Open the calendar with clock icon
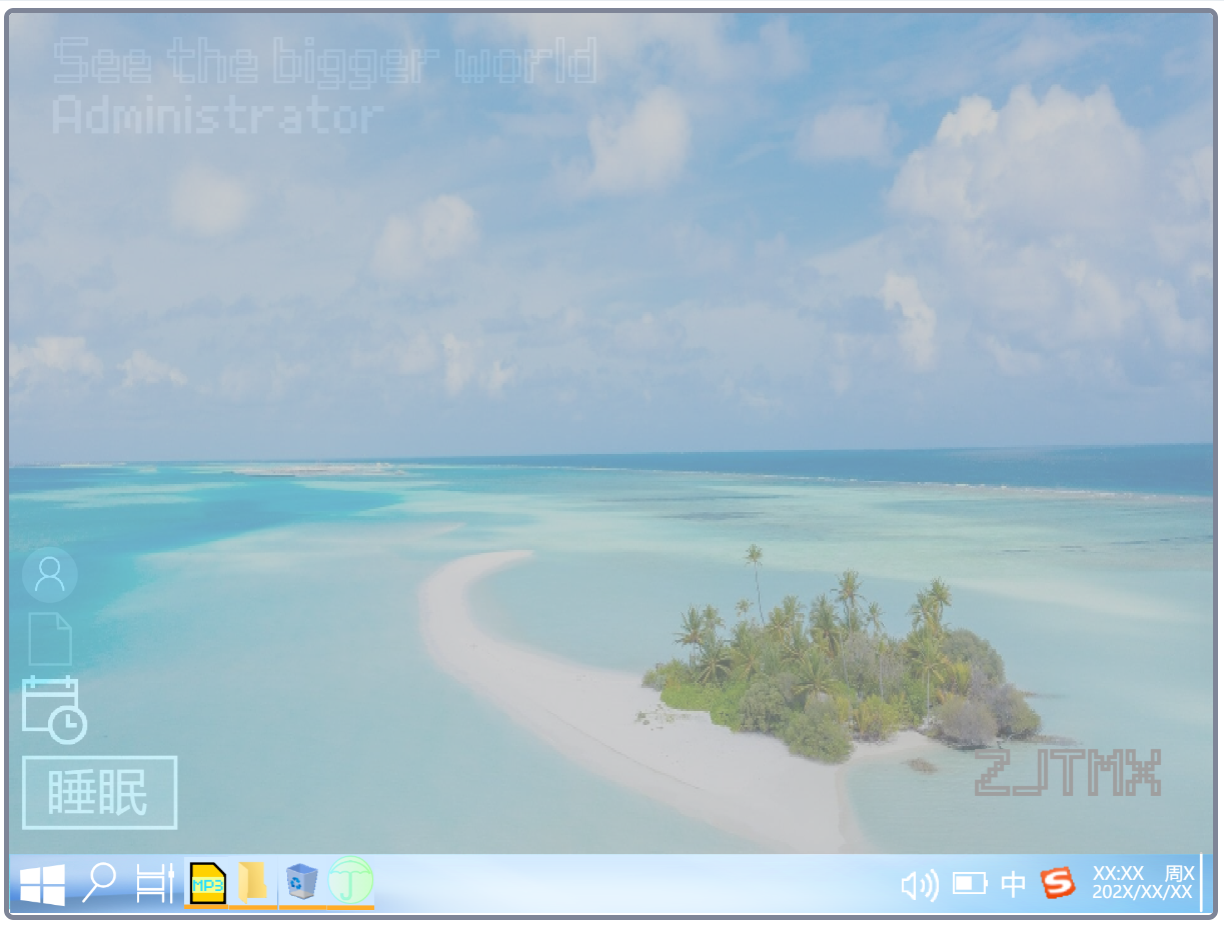The height and width of the screenshot is (925, 1224). pos(54,710)
